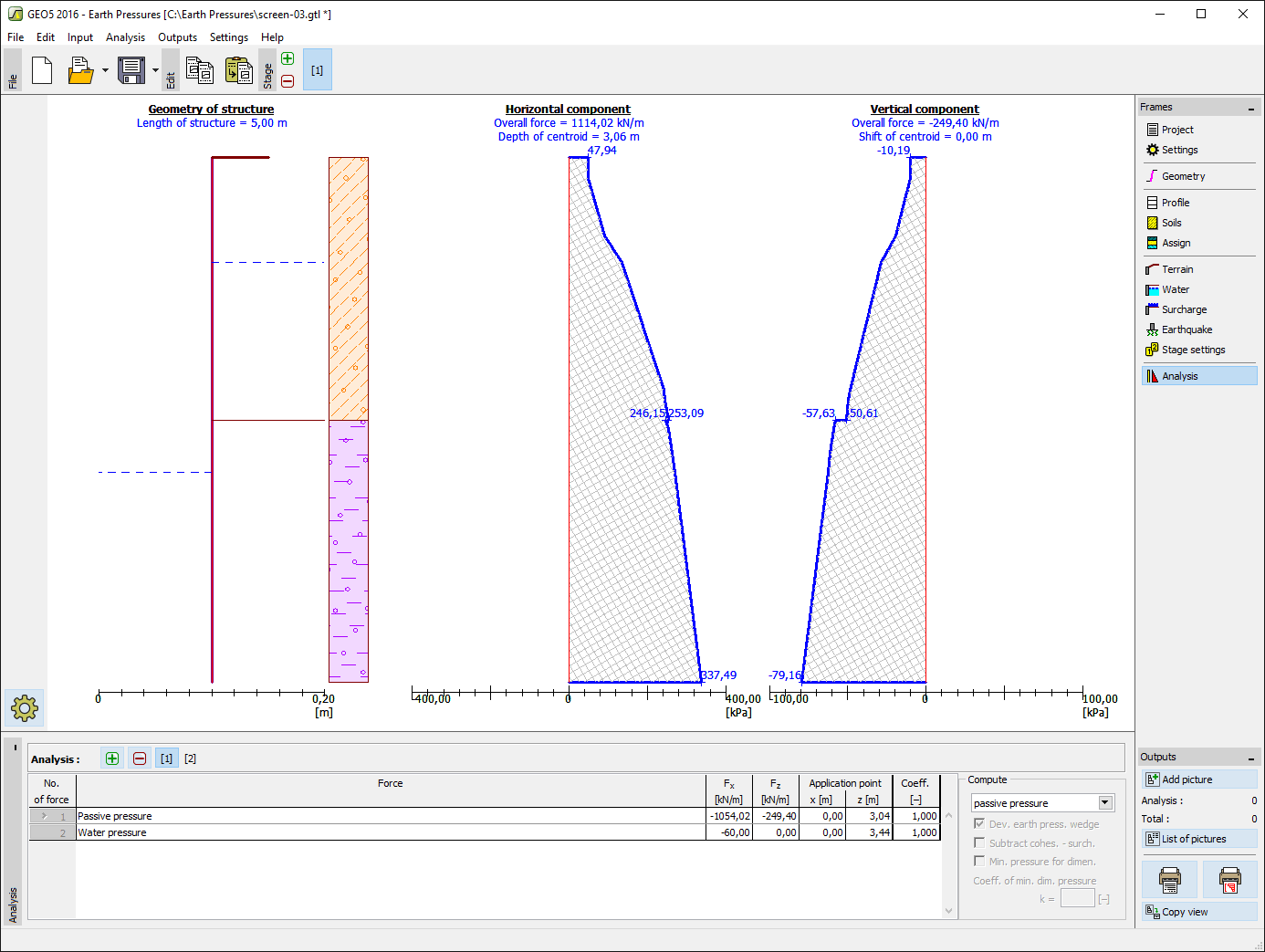Viewport: 1265px width, 952px height.
Task: Open drawing settings gear icon
Action: pyautogui.click(x=25, y=707)
